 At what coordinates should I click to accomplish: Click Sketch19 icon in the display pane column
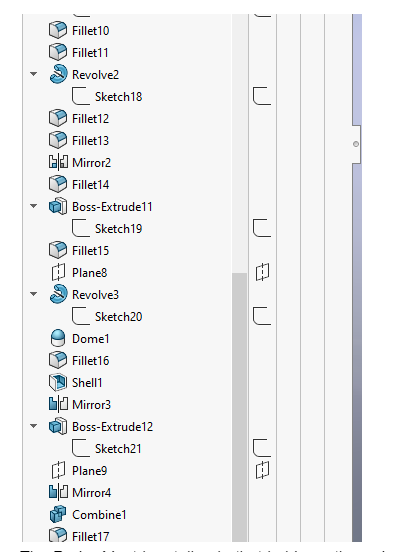point(262,228)
